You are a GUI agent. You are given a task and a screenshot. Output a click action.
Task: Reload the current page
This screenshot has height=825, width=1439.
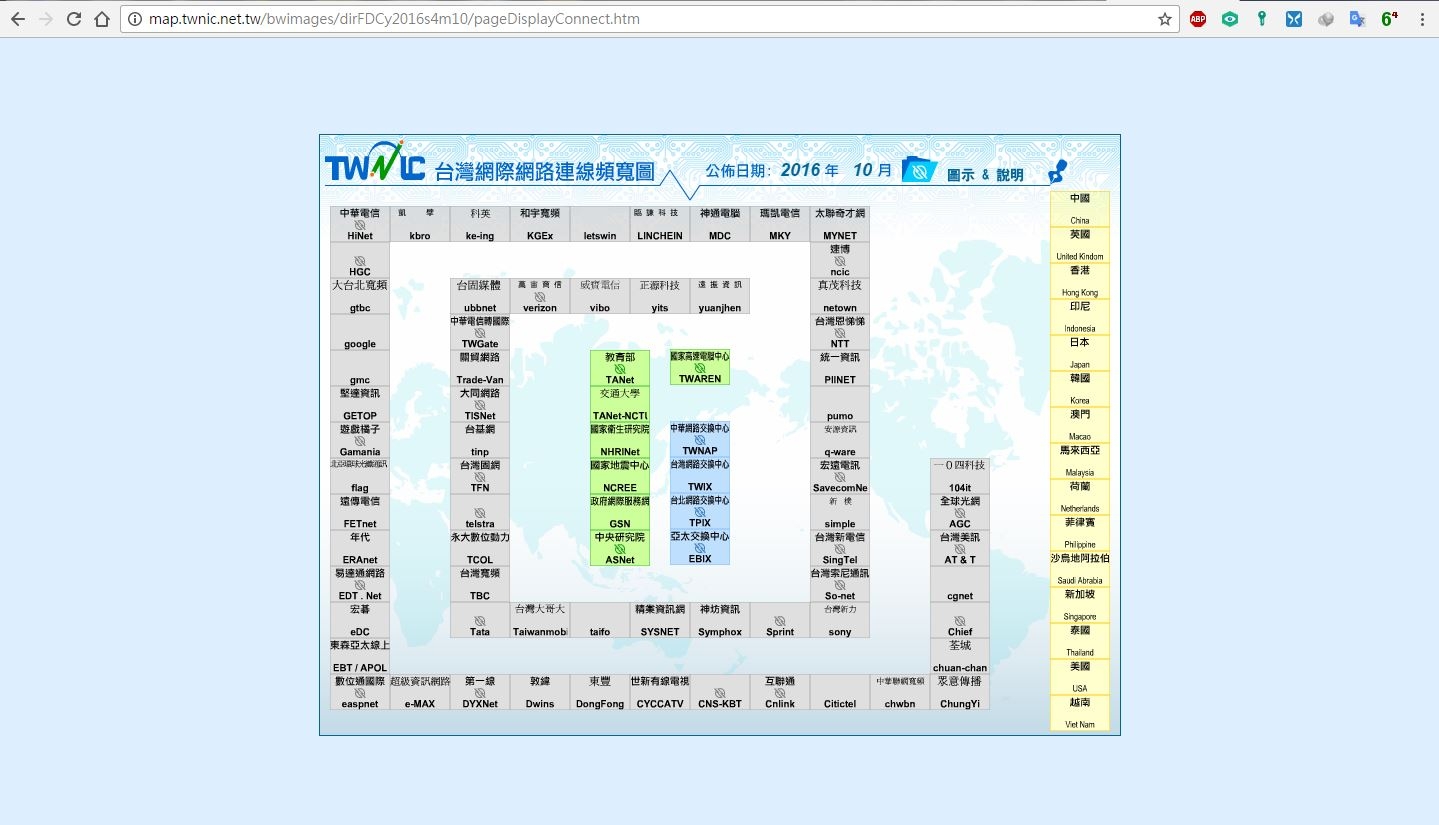pos(74,19)
